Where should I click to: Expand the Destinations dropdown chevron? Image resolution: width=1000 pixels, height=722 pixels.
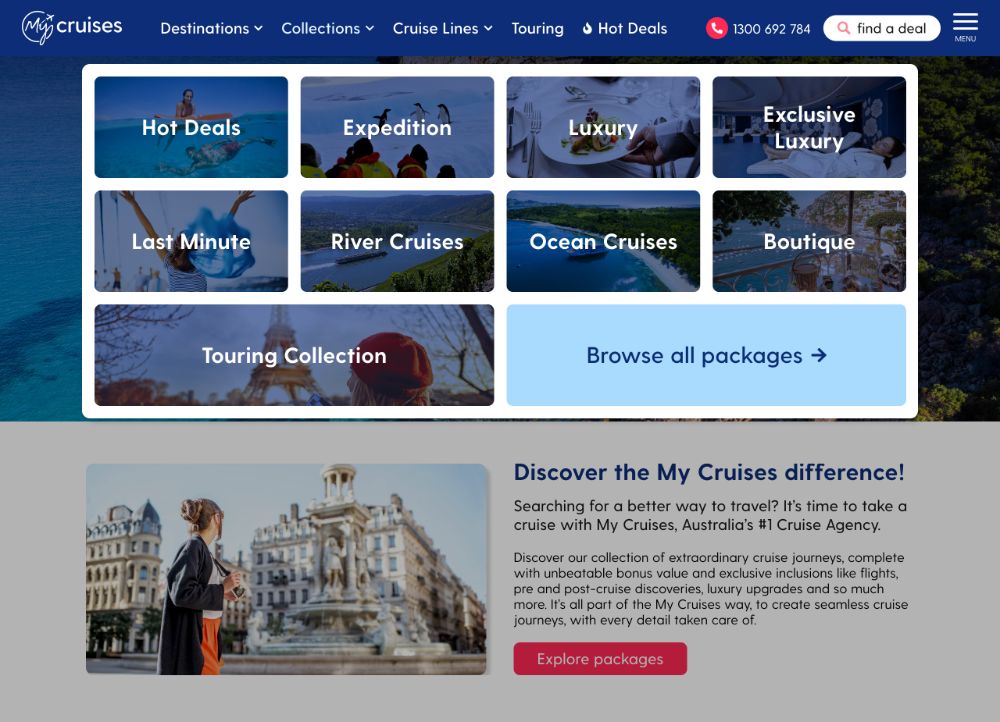coord(258,28)
